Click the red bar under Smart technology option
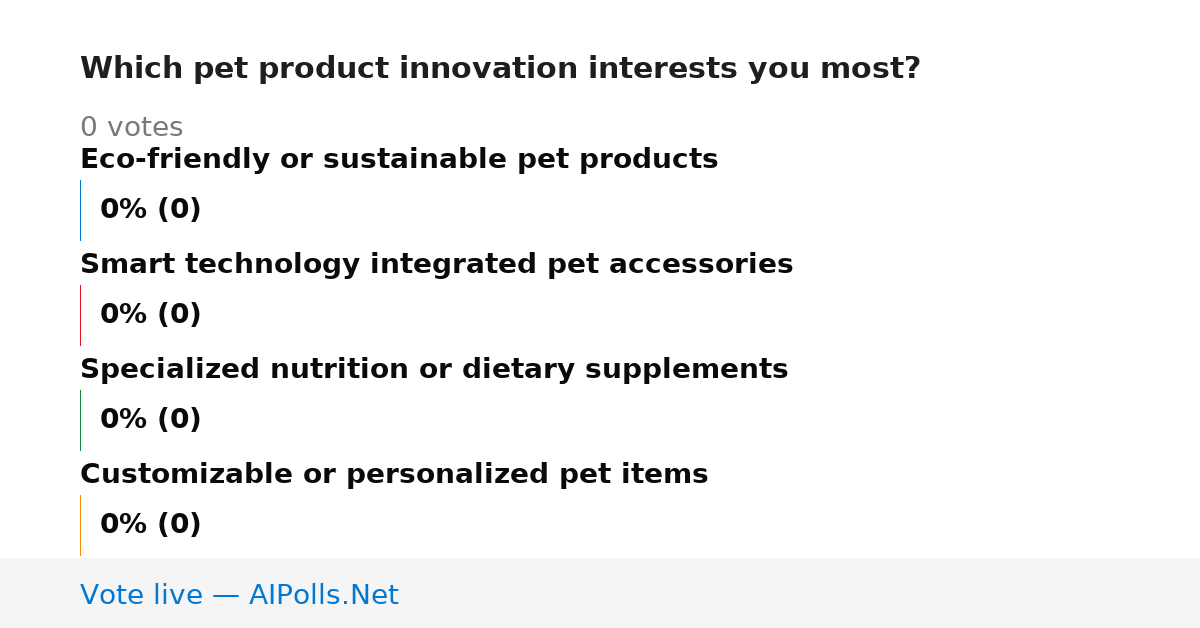Screen dimensions: 1200x628 80,315
